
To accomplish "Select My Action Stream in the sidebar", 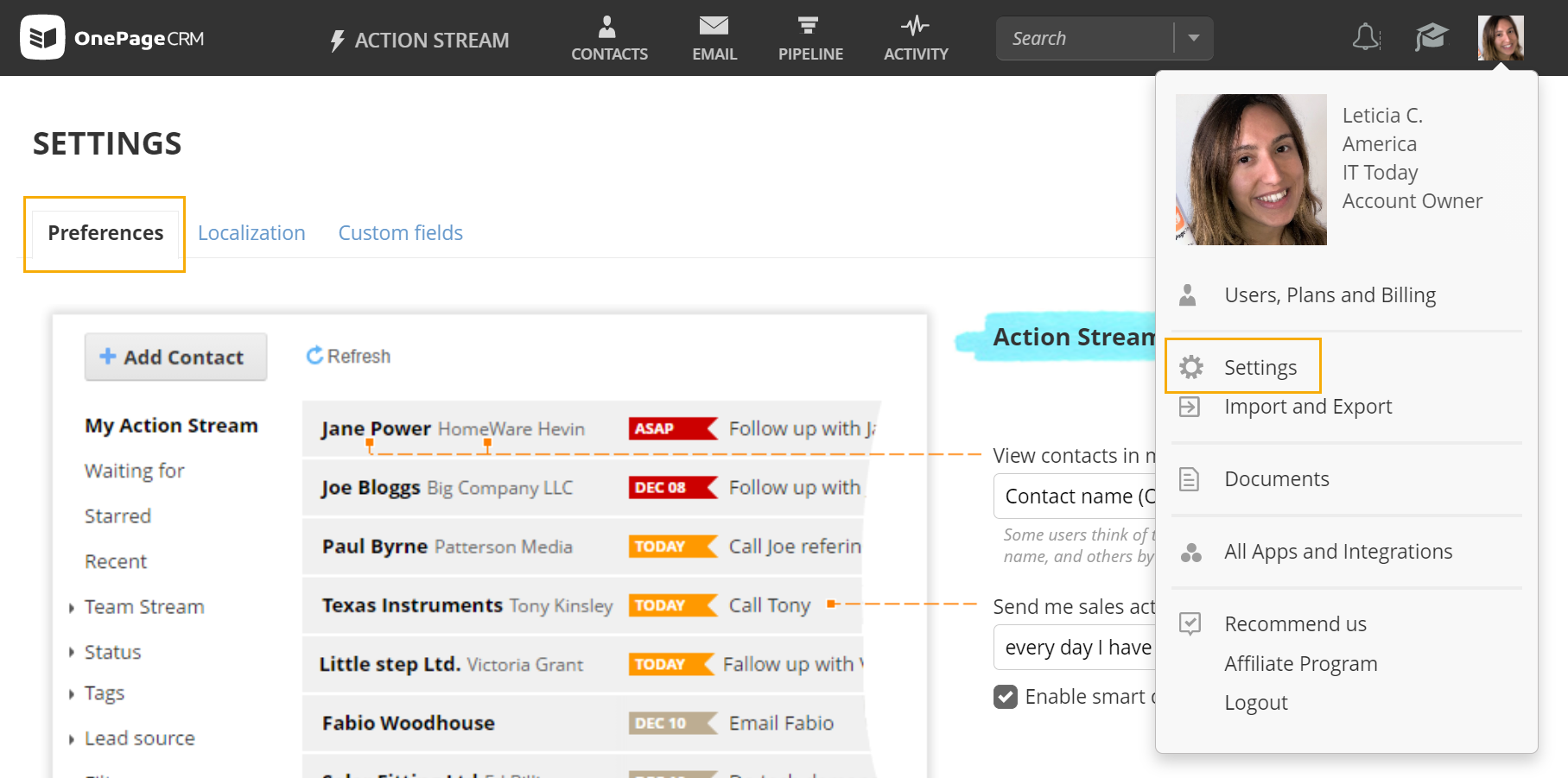I will (x=171, y=426).
